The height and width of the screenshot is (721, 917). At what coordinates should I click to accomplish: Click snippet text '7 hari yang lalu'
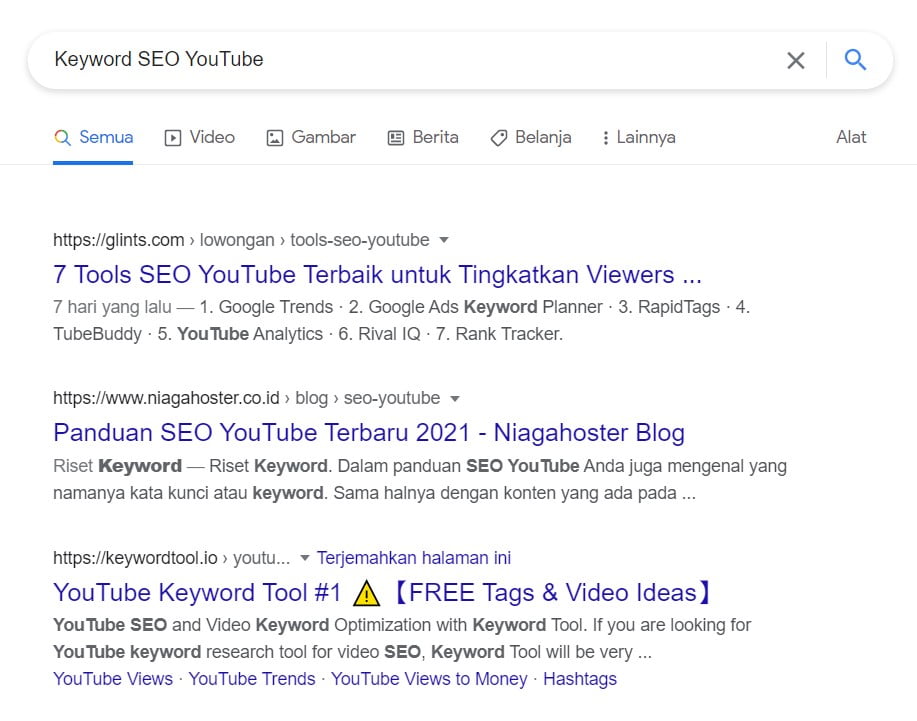112,307
